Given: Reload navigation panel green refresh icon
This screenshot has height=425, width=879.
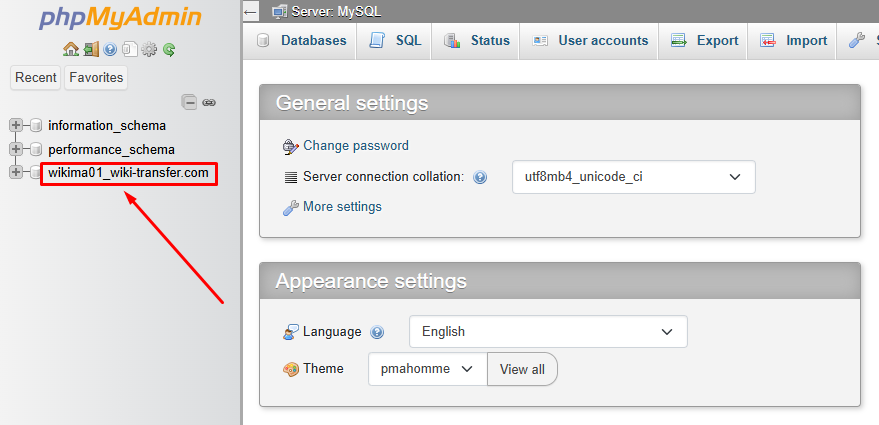Looking at the screenshot, I should click(169, 50).
